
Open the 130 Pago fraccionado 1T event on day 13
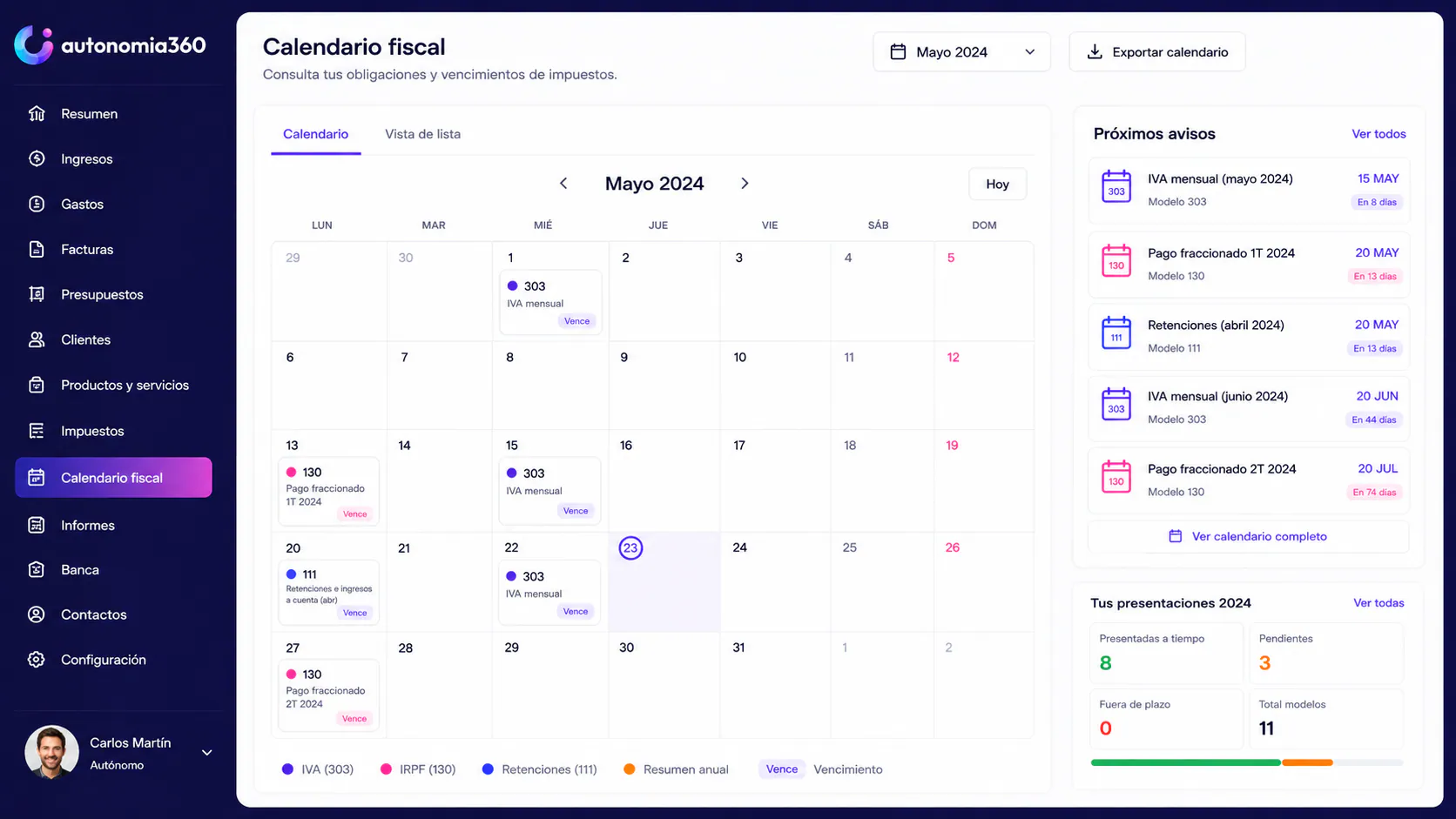pyautogui.click(x=328, y=492)
